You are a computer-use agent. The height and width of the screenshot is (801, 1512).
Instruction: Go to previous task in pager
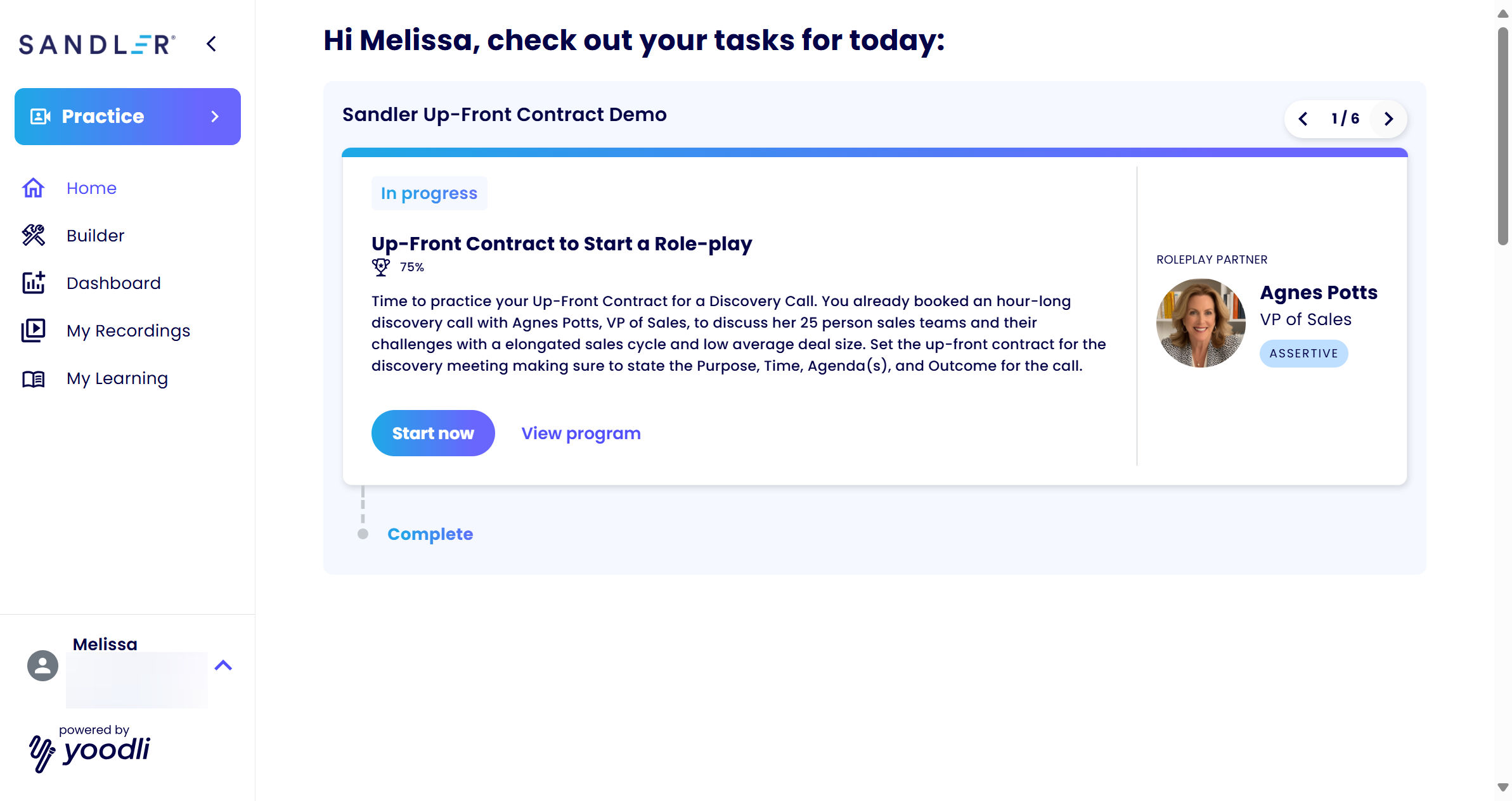click(1303, 119)
